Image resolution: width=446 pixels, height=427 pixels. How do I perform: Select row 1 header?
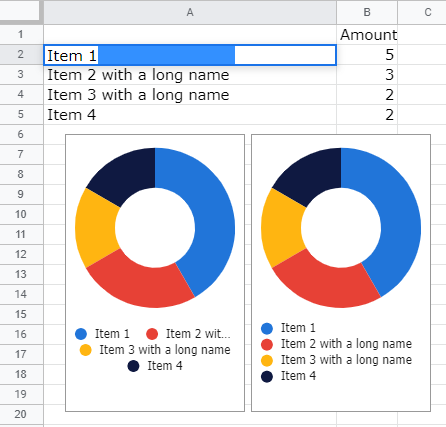pyautogui.click(x=21, y=34)
